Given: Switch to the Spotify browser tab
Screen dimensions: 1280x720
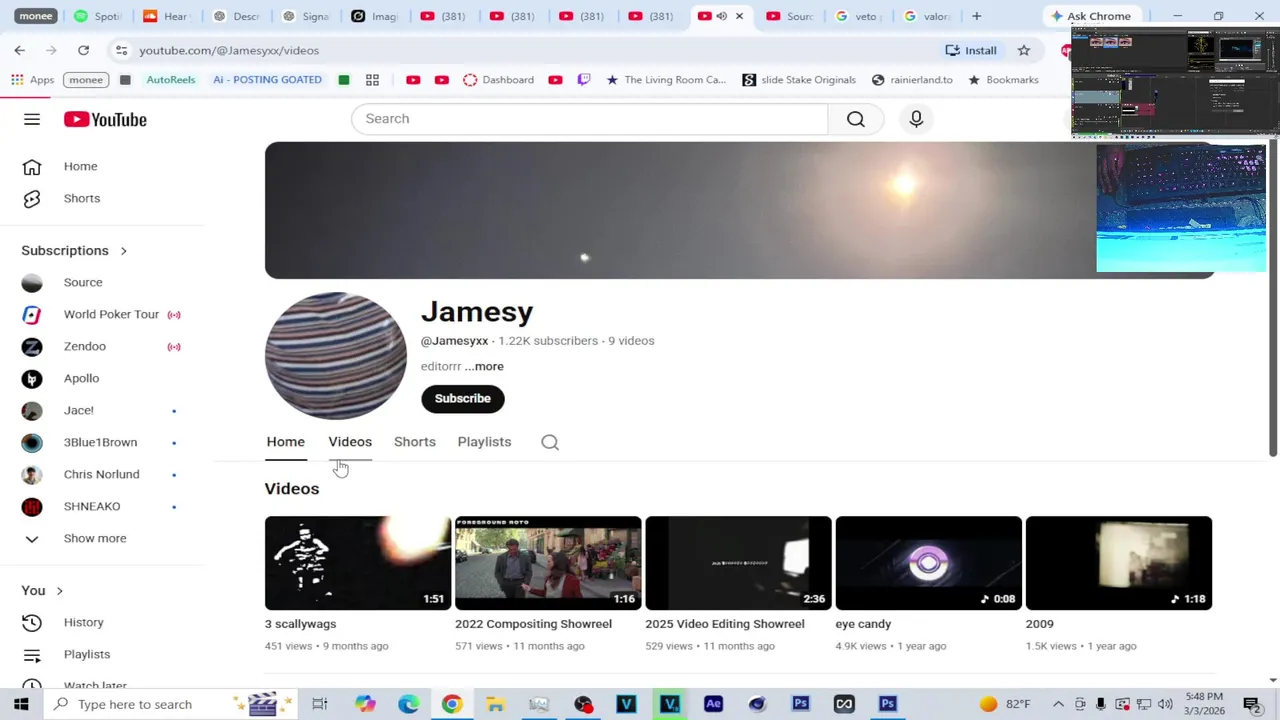Looking at the screenshot, I should tap(97, 16).
